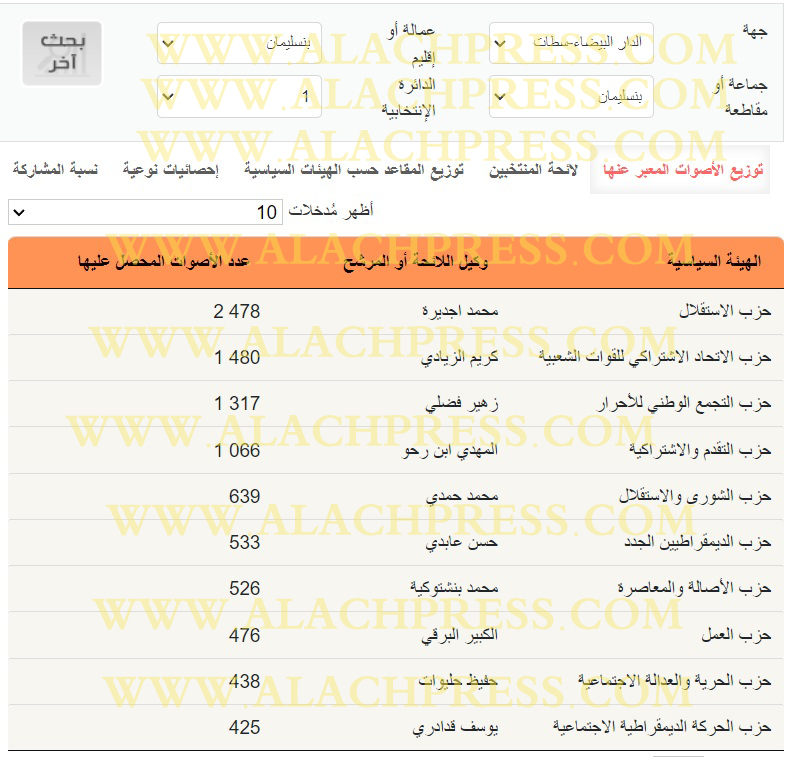Viewport: 789px width, 757px height.
Task: Switch to the لائحة المنتخبين tab
Action: [533, 170]
